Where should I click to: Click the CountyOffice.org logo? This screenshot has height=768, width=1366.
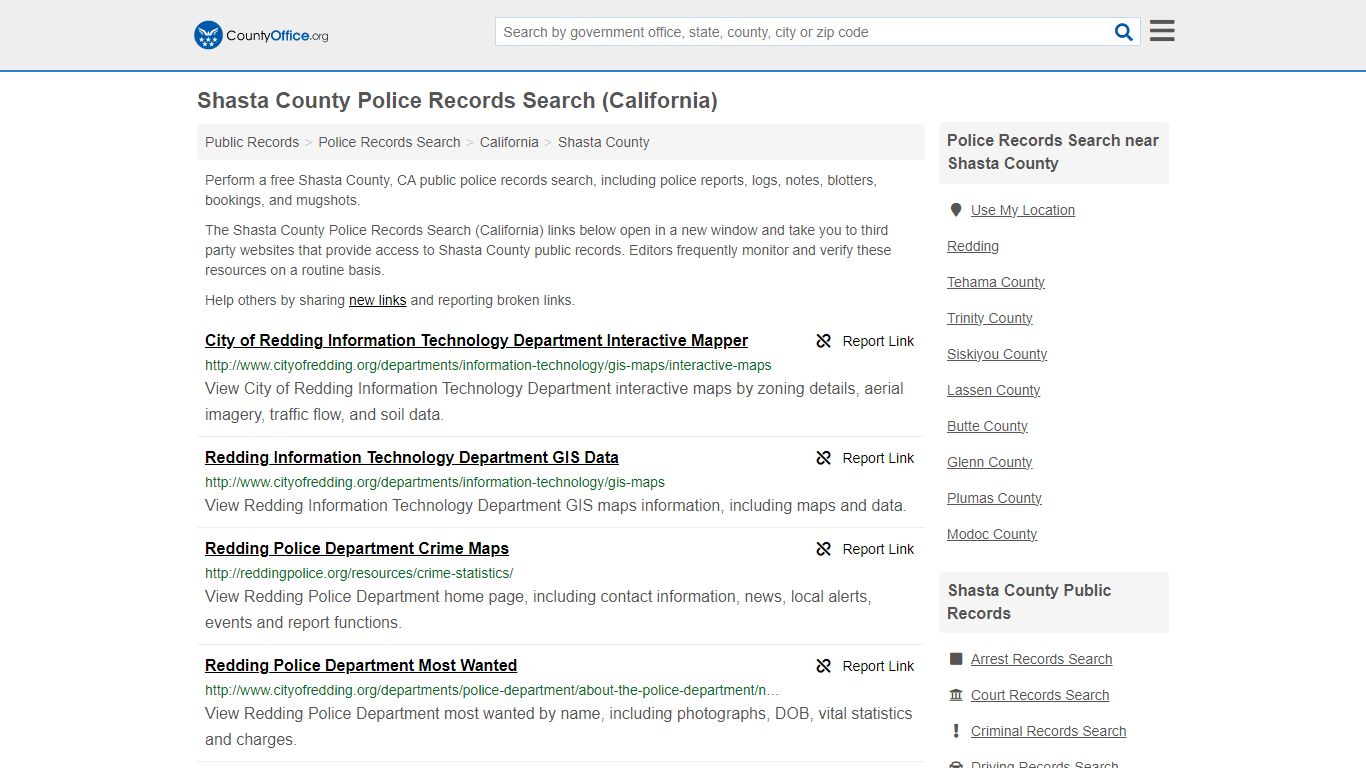261,35
